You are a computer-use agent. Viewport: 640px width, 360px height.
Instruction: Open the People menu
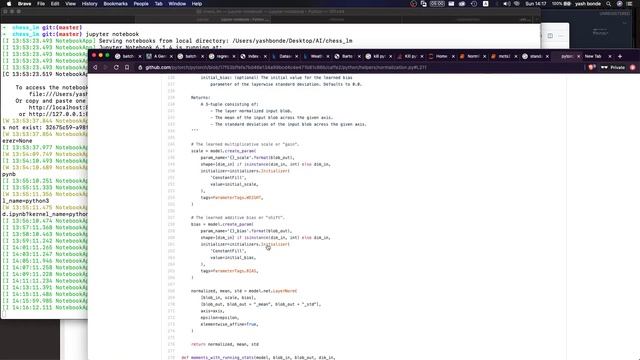pyautogui.click(x=141, y=4)
